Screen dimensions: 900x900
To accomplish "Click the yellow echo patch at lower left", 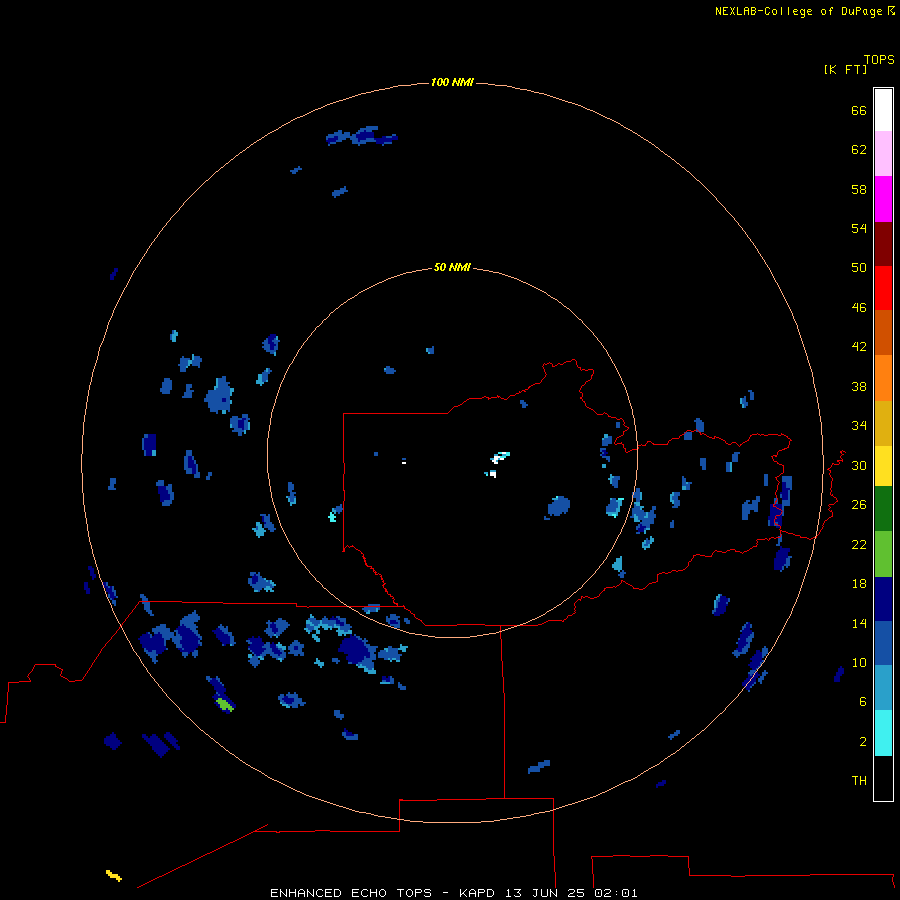I will (114, 875).
